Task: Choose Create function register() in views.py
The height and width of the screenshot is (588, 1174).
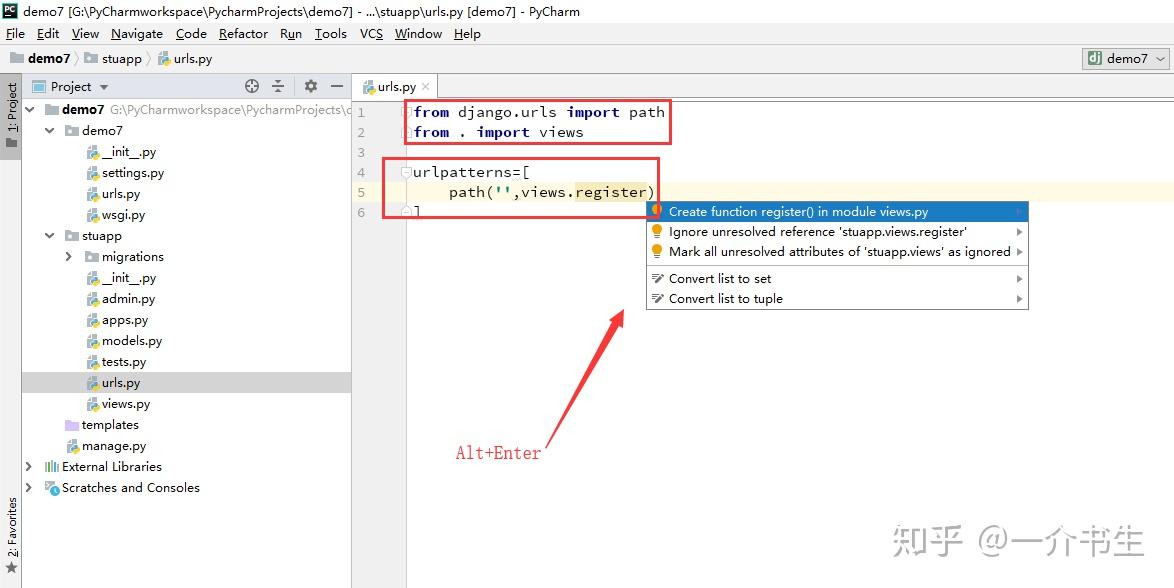Action: [837, 212]
